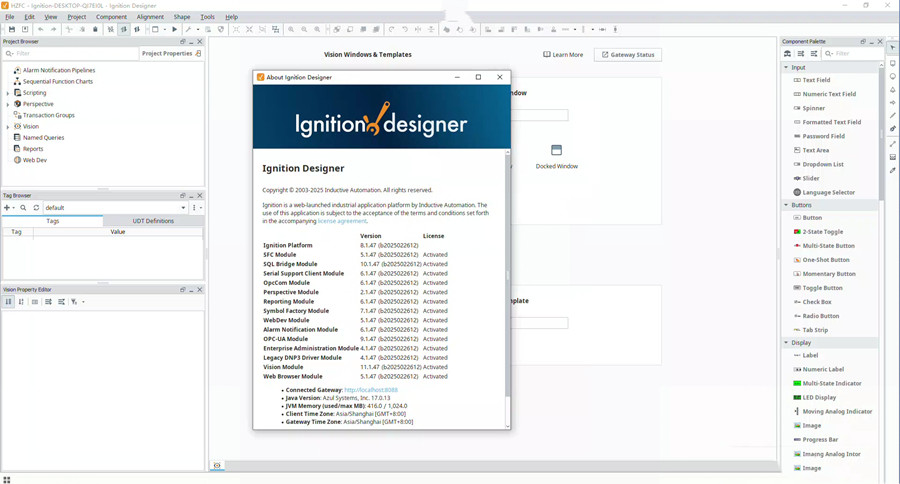Open the Component menu

click(x=111, y=17)
